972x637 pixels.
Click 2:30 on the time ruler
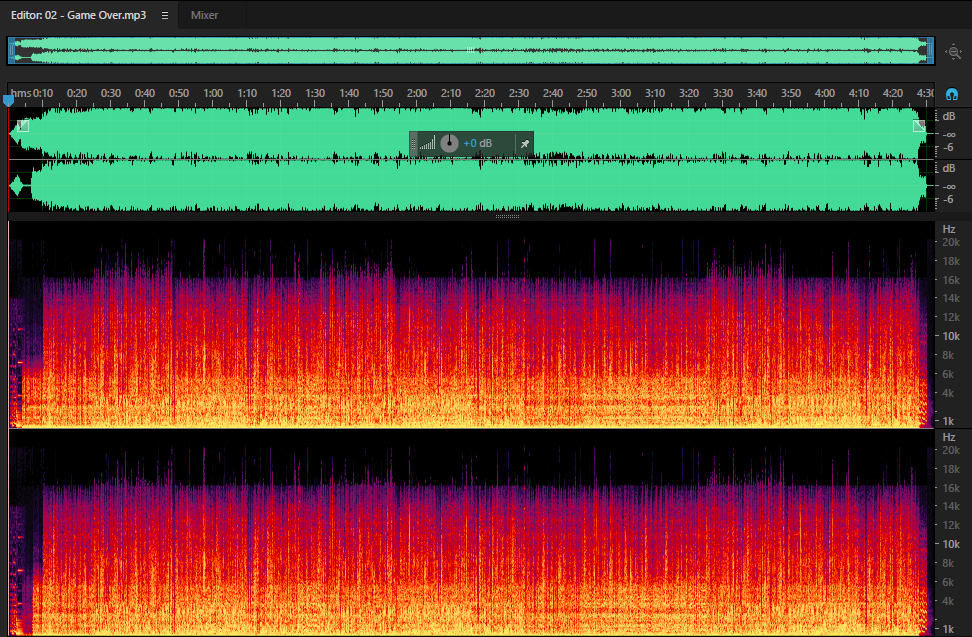(x=519, y=93)
